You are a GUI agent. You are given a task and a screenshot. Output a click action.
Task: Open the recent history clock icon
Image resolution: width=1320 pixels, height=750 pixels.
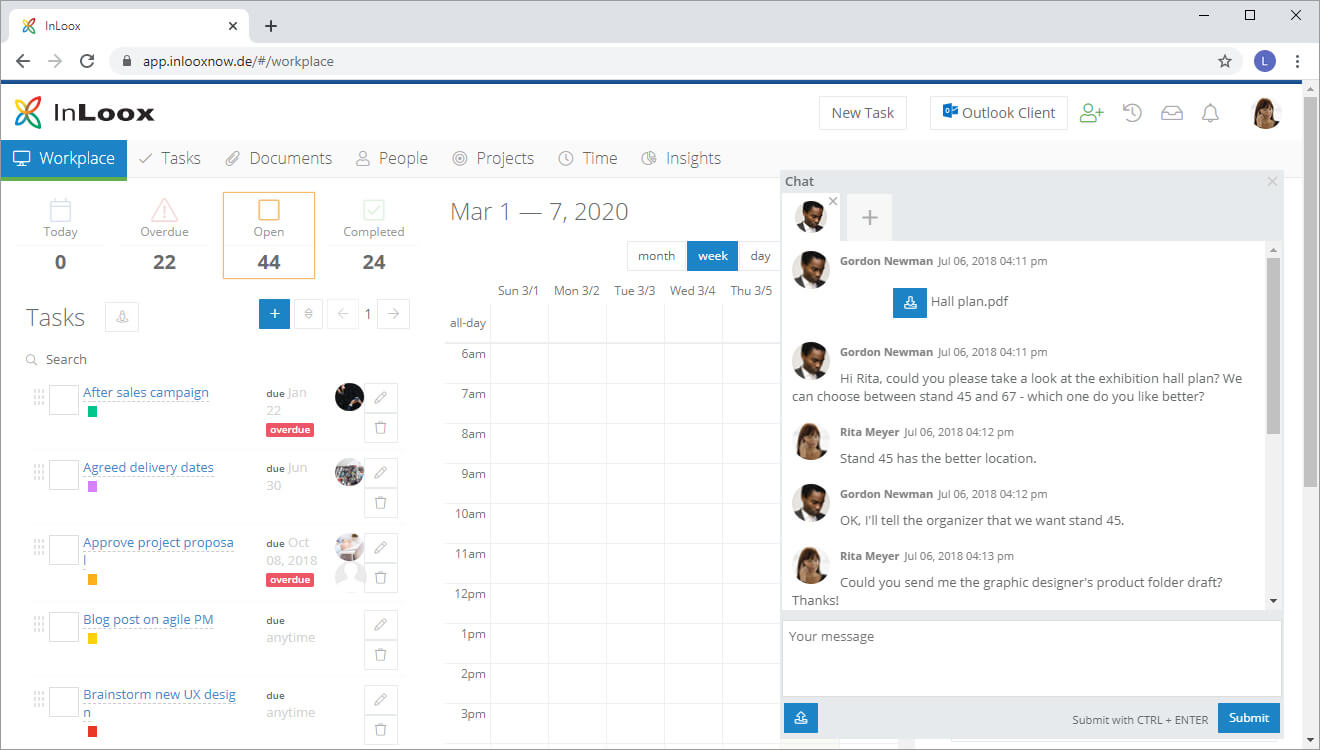1132,113
